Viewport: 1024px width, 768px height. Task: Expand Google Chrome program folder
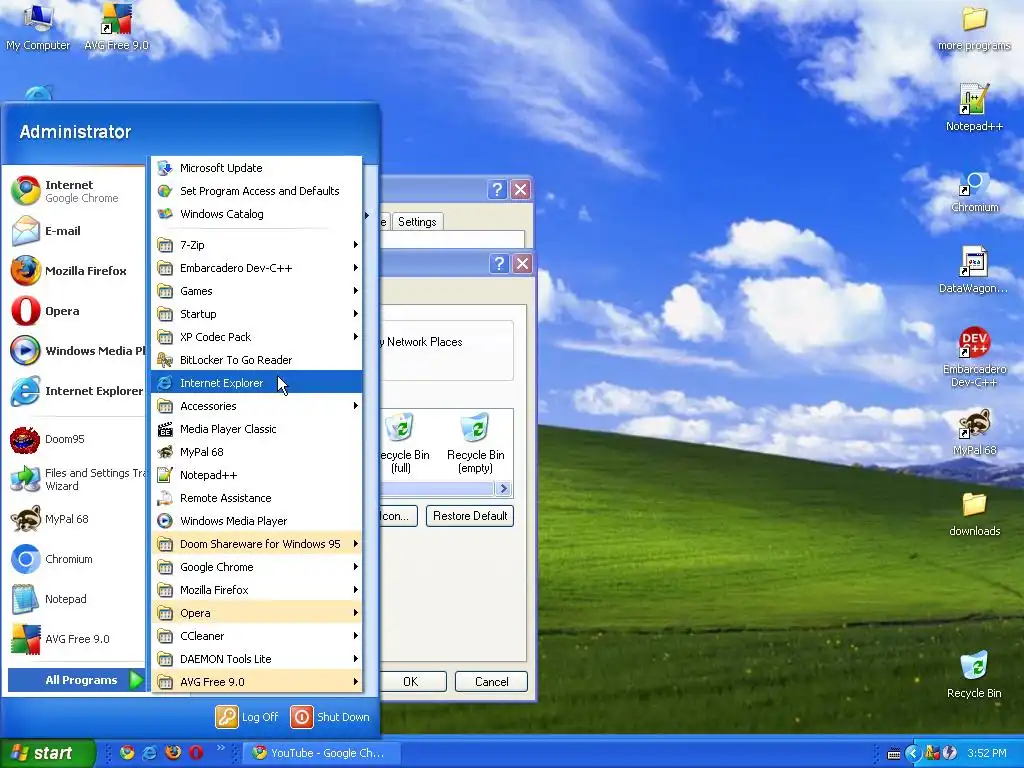click(257, 567)
